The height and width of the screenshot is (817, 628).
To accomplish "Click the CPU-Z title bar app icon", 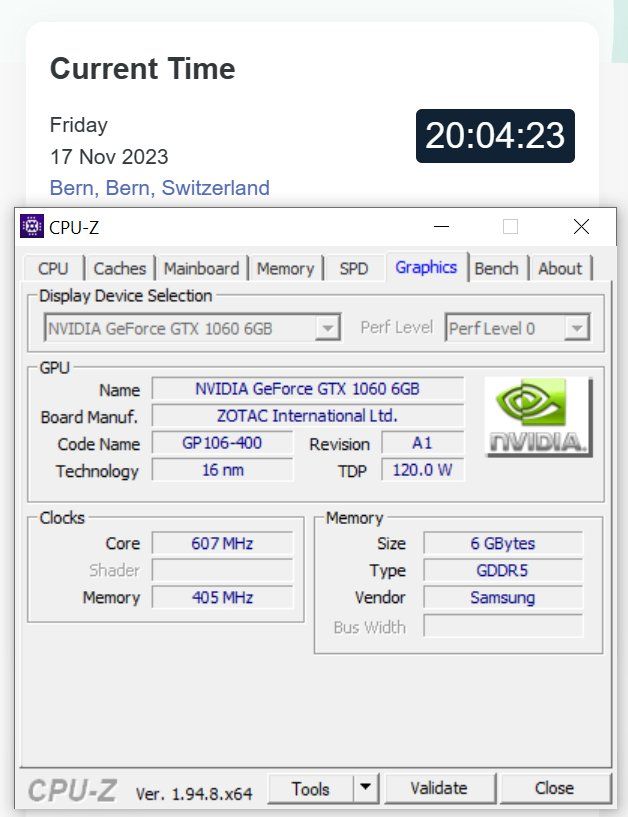I will 32,226.
